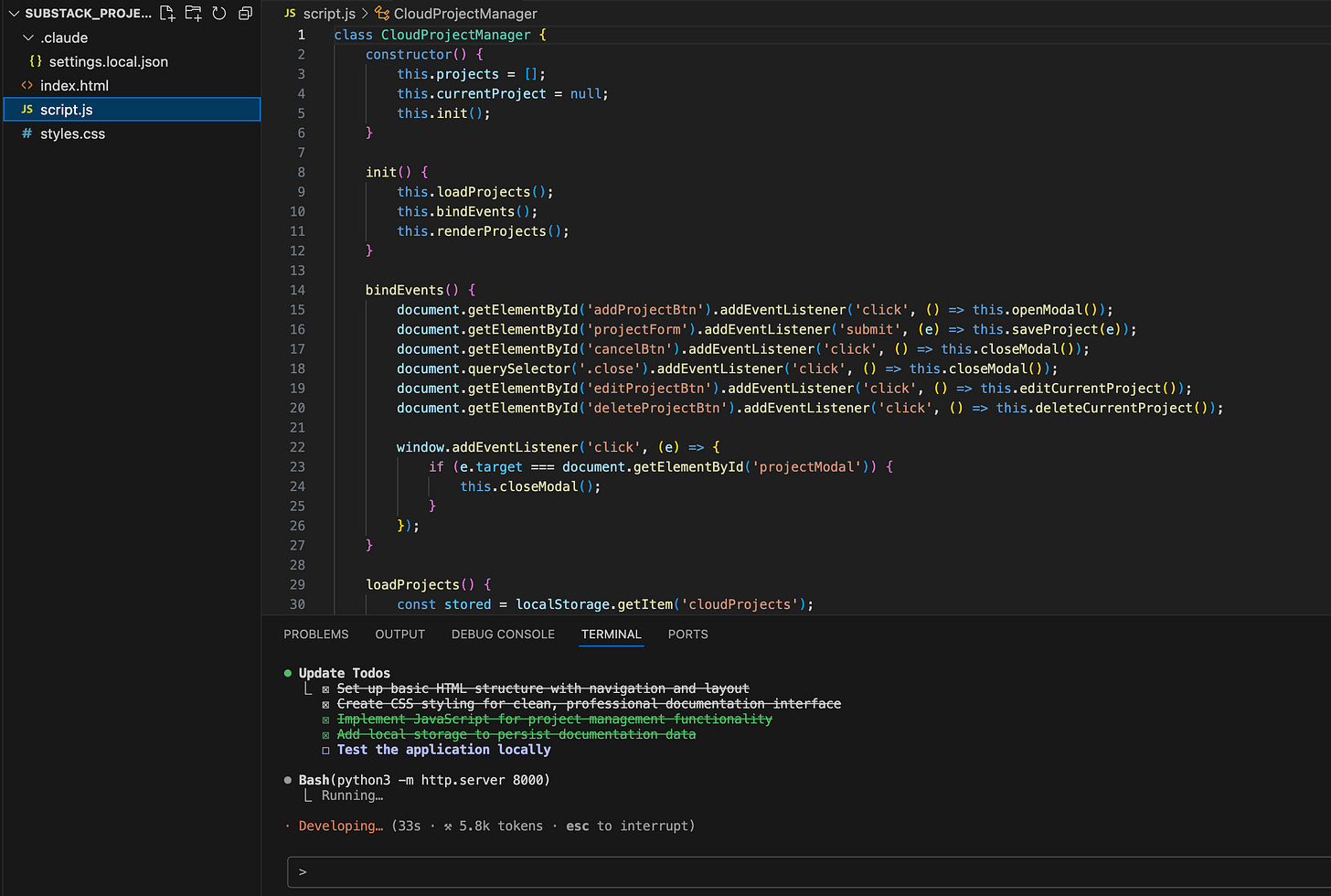Click 'deleteProjectBtn' string on line 20
The width and height of the screenshot is (1331, 896).
coord(660,408)
